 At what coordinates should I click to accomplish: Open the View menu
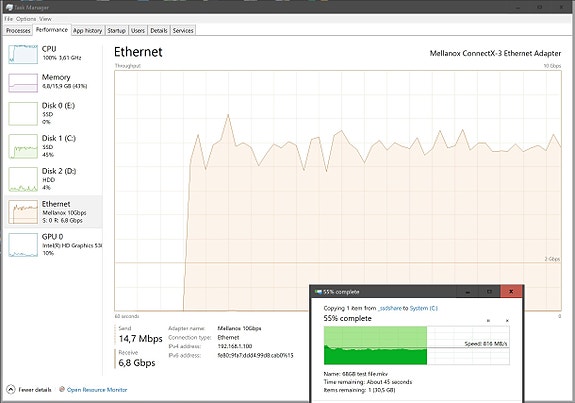tap(45, 19)
